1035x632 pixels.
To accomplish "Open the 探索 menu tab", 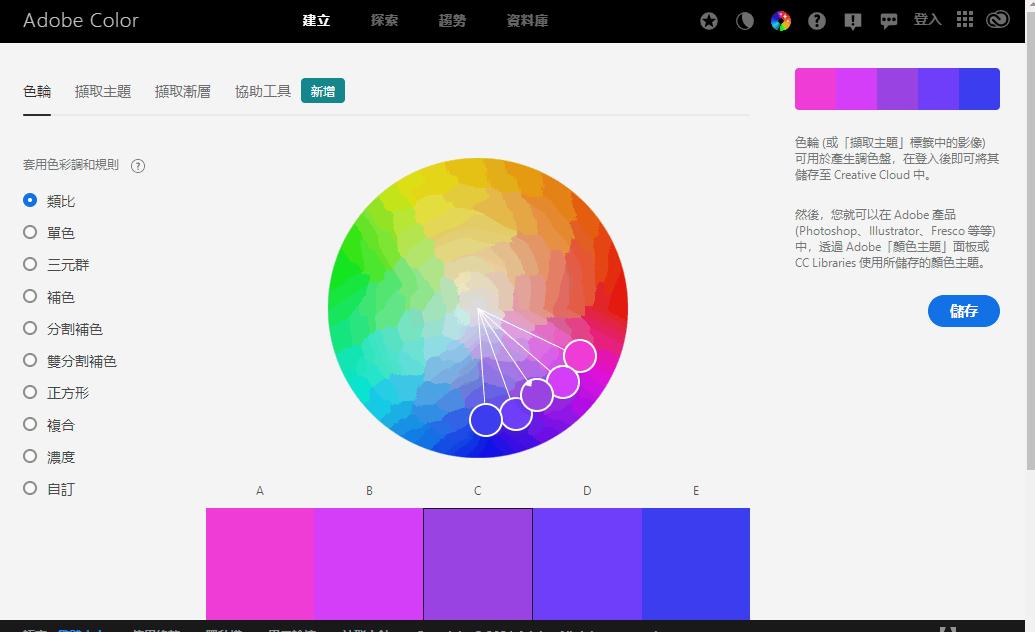I will point(384,20).
